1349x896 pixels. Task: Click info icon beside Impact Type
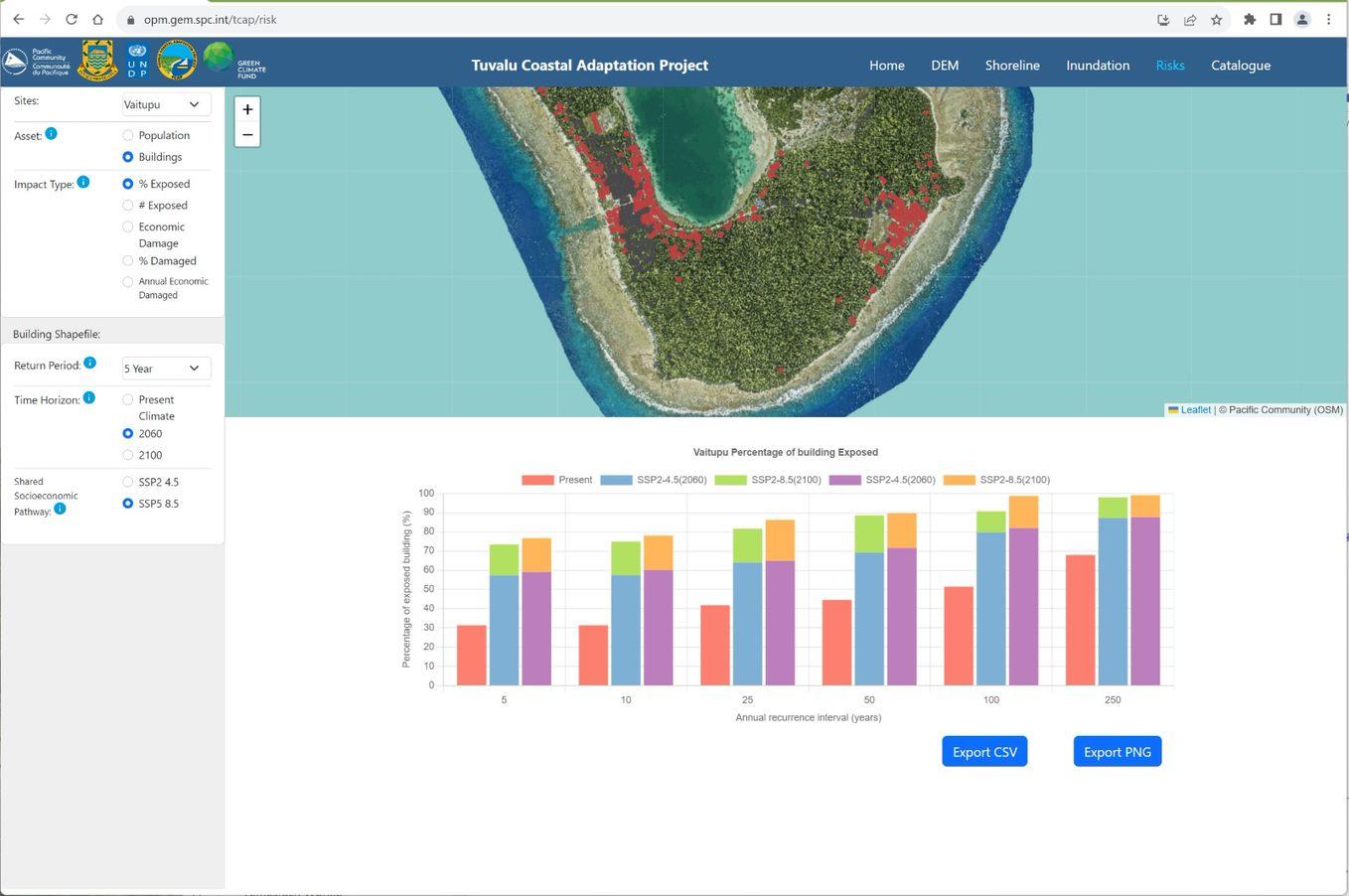click(x=83, y=182)
